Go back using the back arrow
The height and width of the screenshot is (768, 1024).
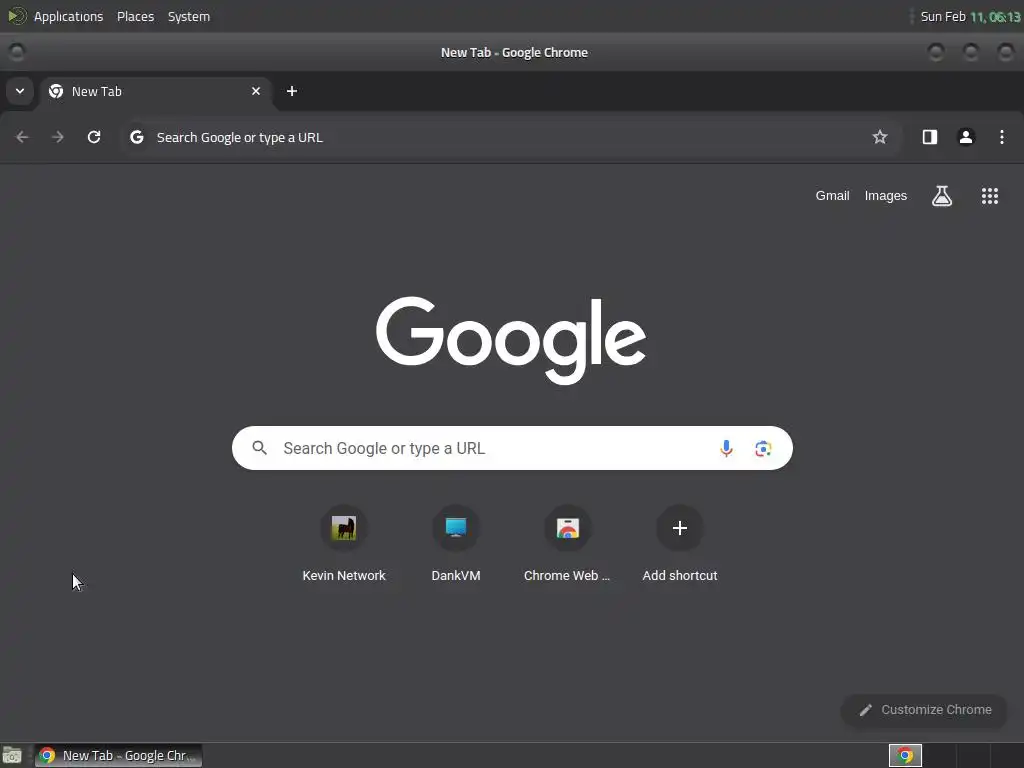pos(22,137)
